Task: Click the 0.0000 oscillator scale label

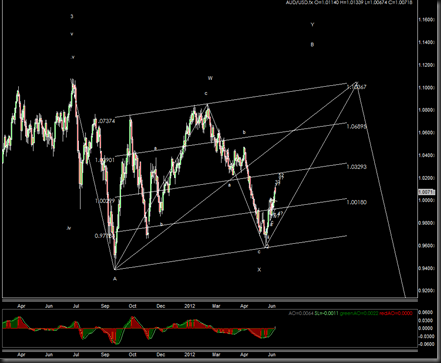Action: click(427, 328)
